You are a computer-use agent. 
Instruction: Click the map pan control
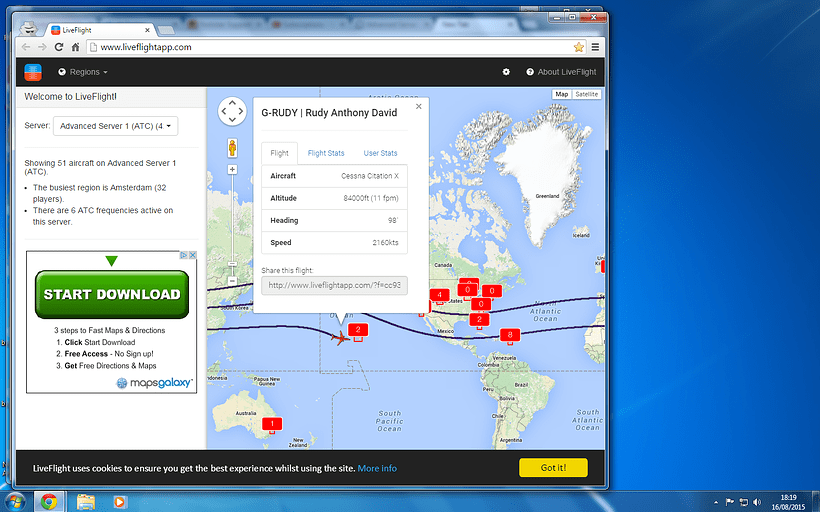click(x=232, y=111)
